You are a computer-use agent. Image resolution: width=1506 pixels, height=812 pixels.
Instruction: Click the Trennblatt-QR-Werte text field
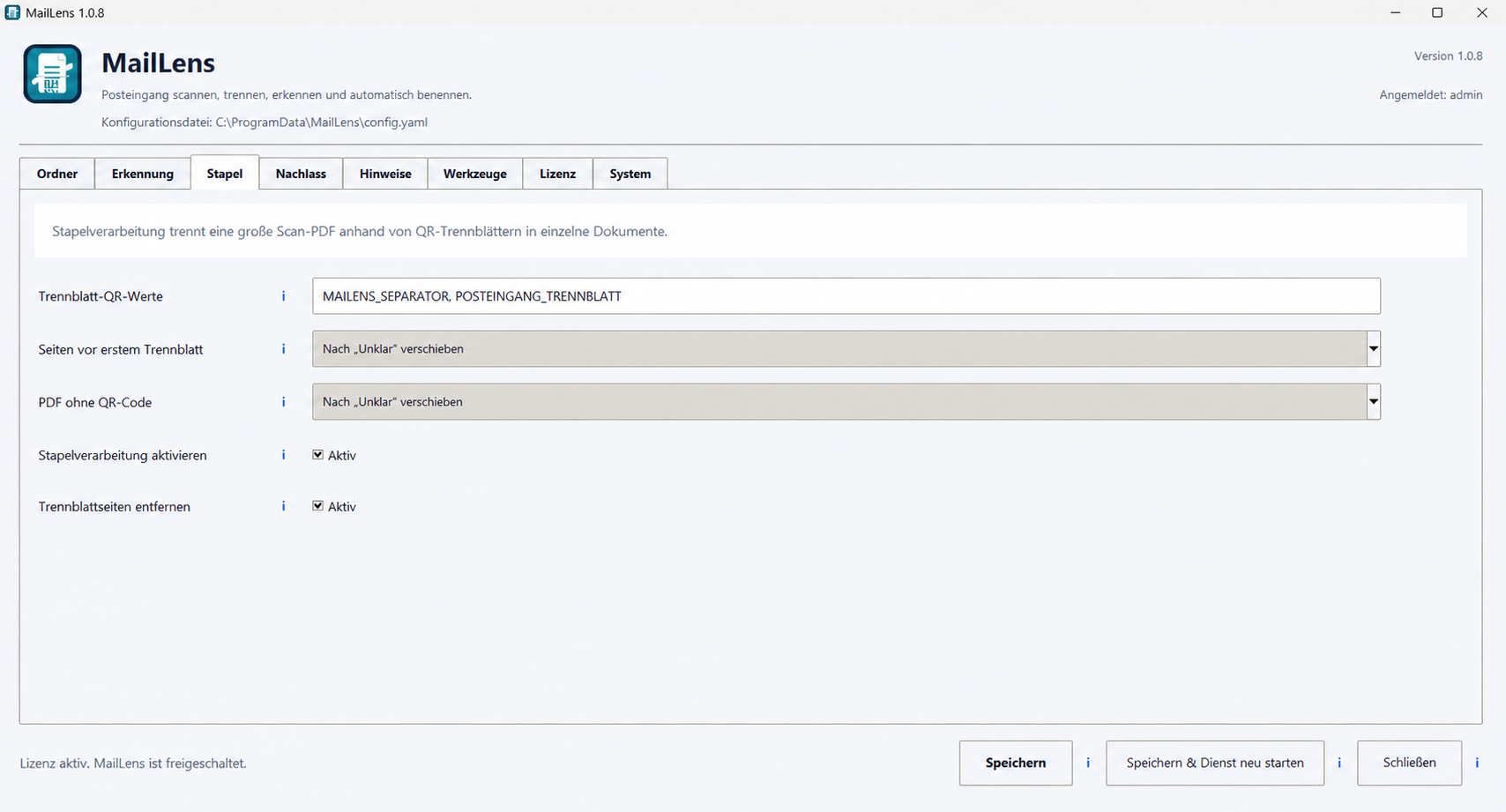click(846, 296)
